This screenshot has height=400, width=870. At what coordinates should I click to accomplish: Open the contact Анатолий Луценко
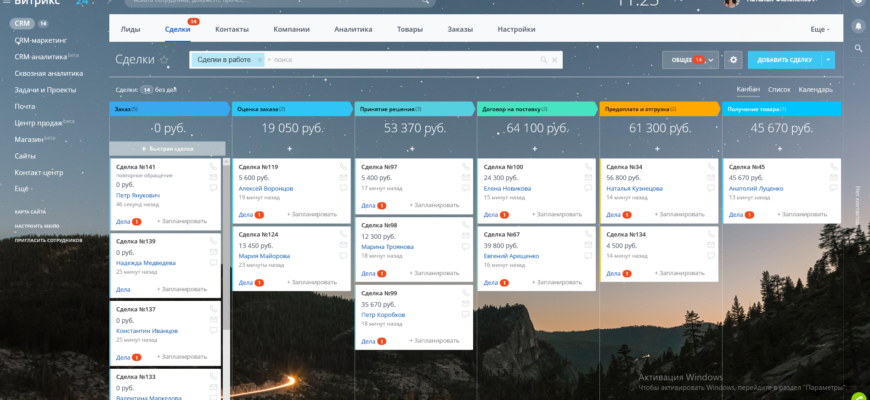[x=756, y=189]
